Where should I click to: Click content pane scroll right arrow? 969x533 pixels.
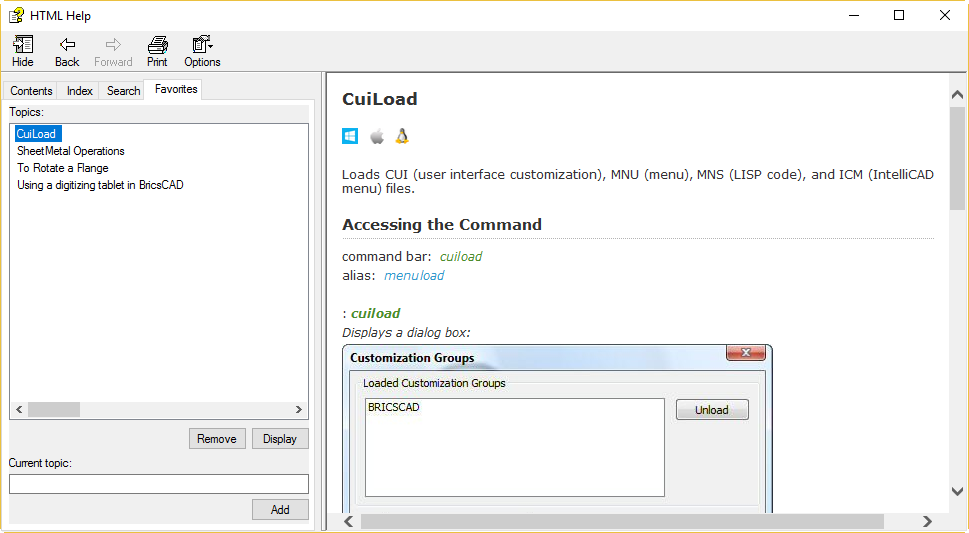pyautogui.click(x=927, y=521)
